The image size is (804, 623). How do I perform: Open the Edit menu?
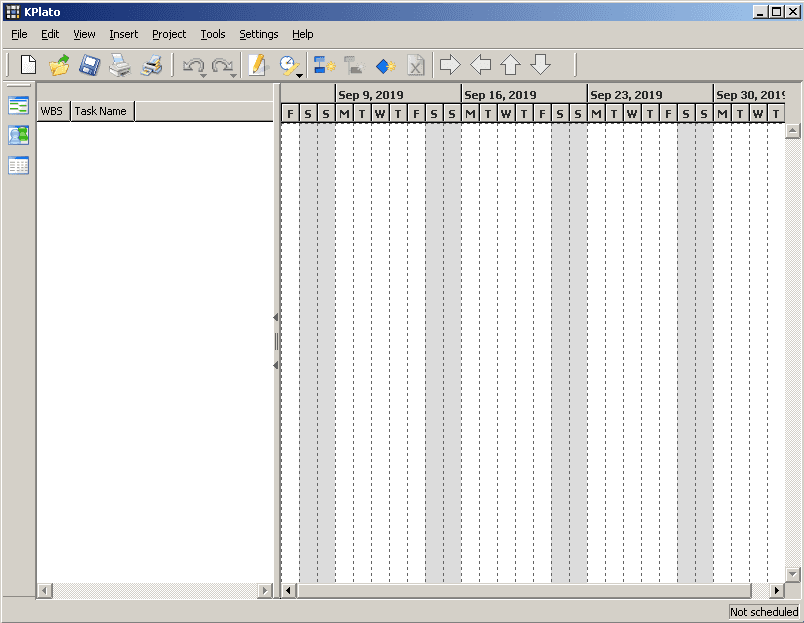[50, 34]
